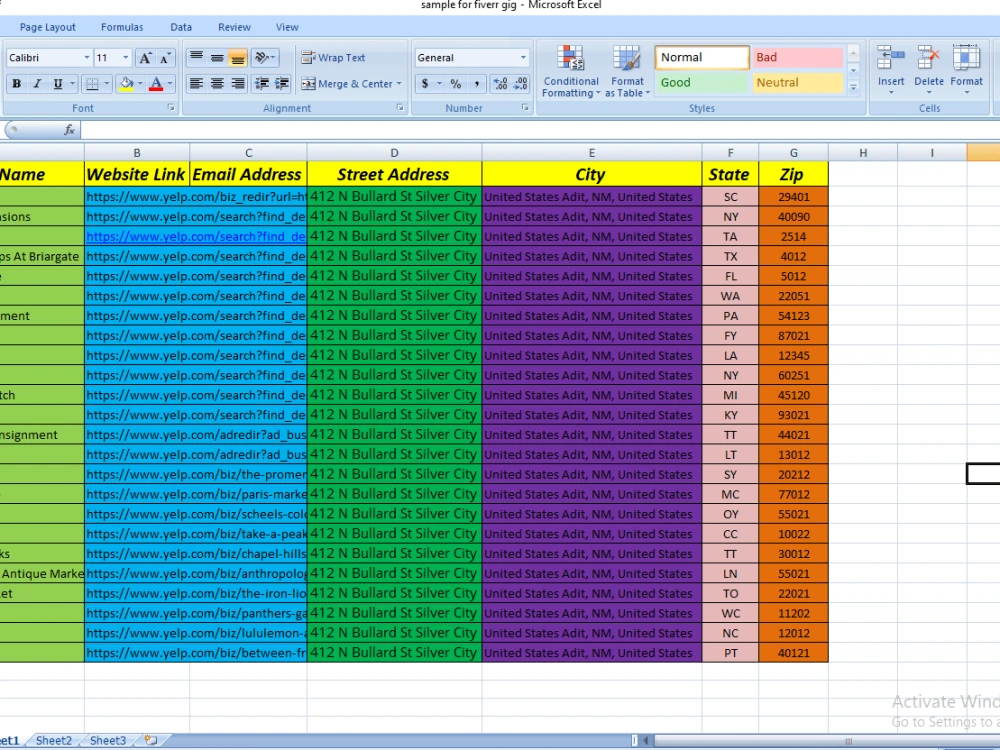Toggle Bold formatting
This screenshot has width=1000, height=750.
click(17, 84)
